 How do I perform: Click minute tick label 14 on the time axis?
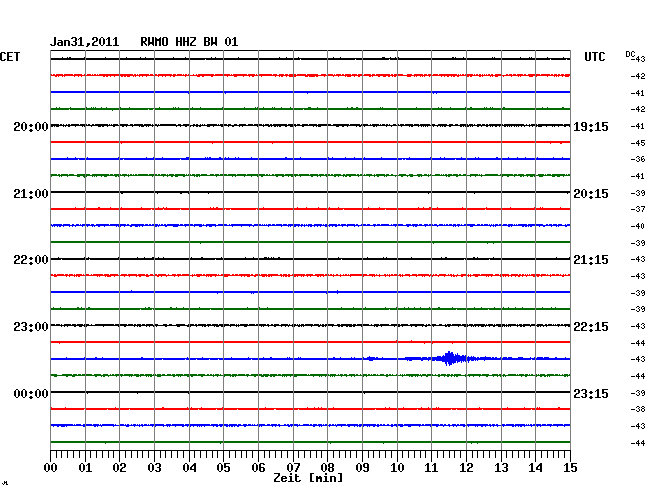[535, 468]
